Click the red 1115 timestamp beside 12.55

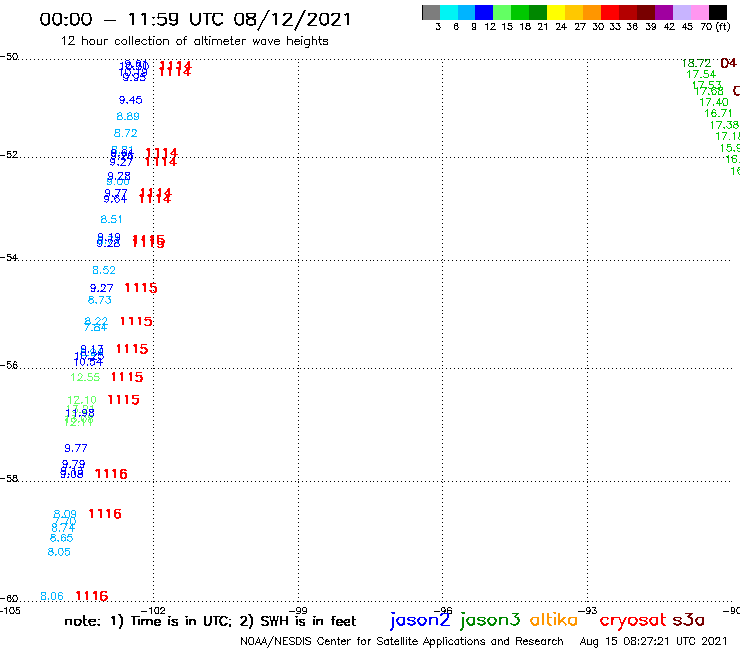127,377
